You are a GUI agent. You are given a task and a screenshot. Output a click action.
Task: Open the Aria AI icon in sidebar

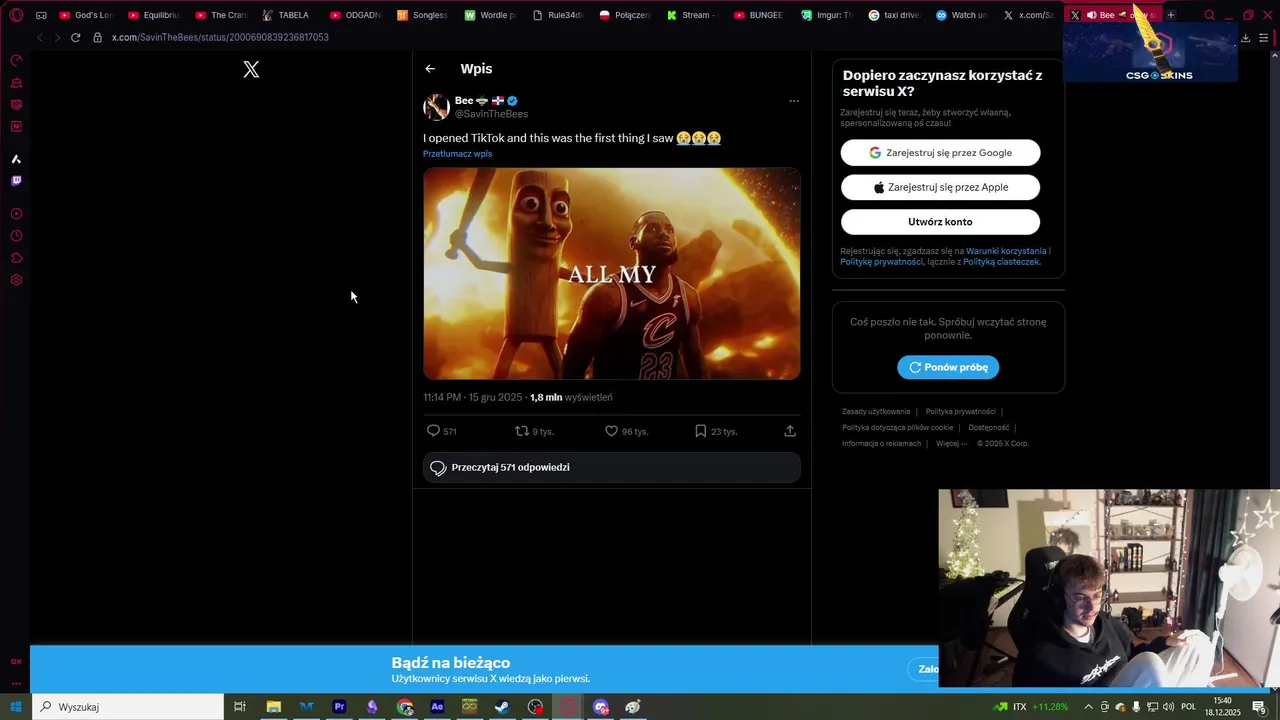(16, 159)
